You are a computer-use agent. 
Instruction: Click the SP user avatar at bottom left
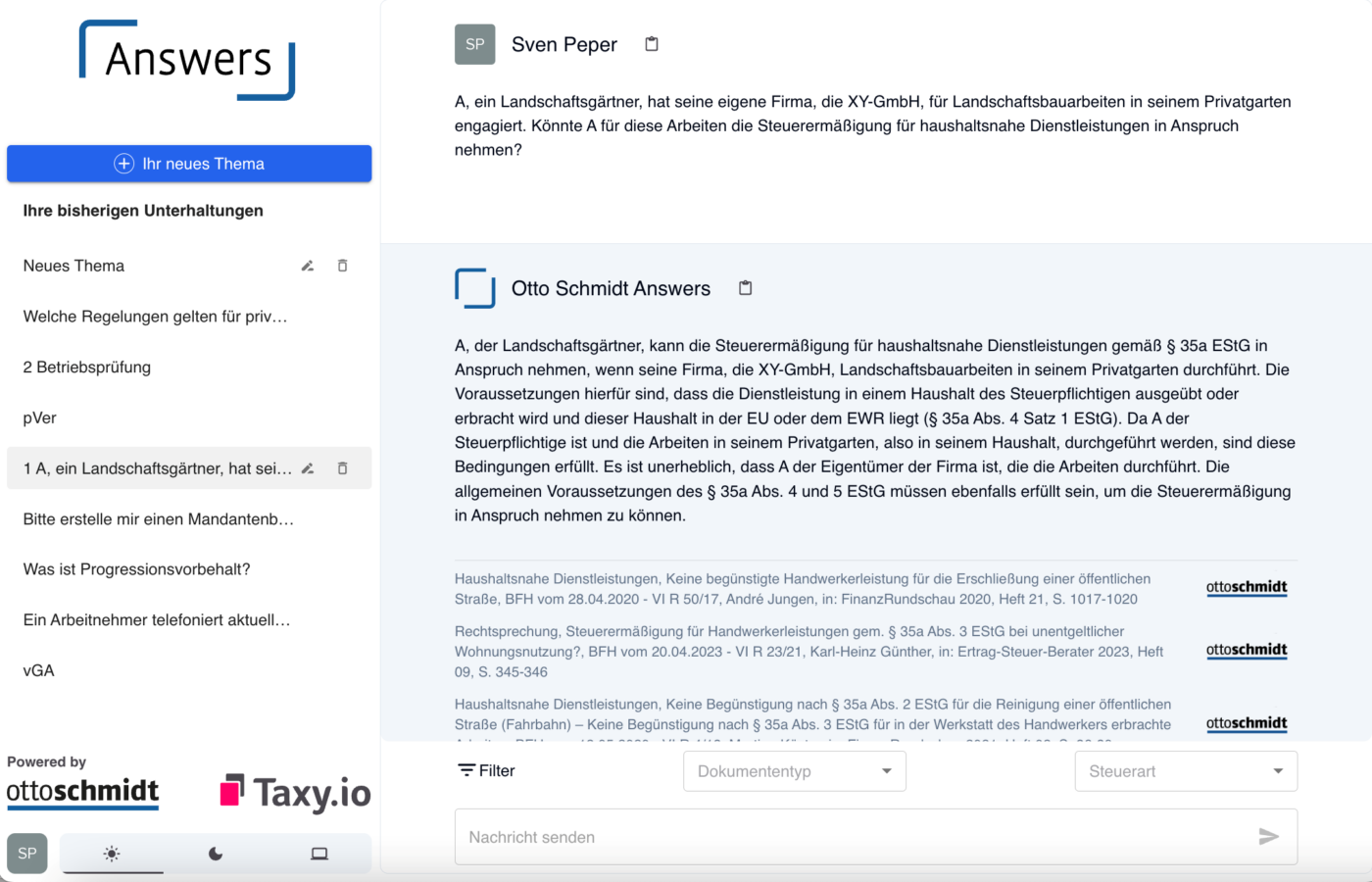coord(27,853)
